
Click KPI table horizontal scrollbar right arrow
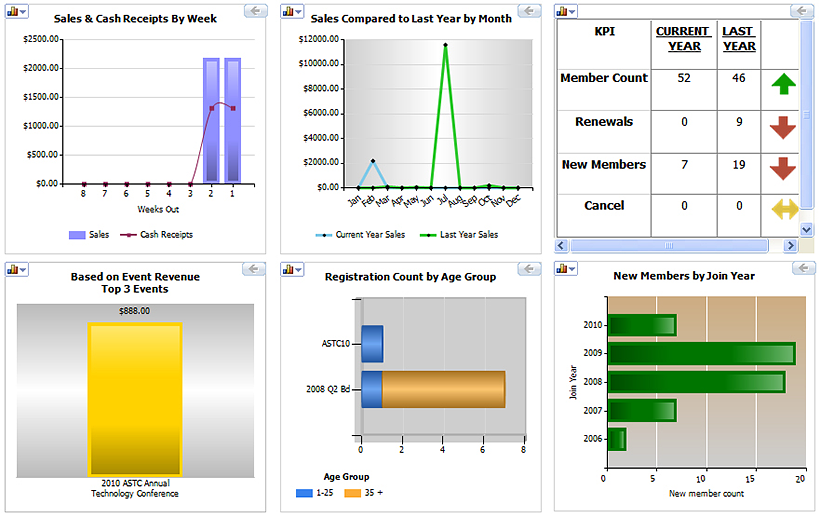(x=792, y=245)
